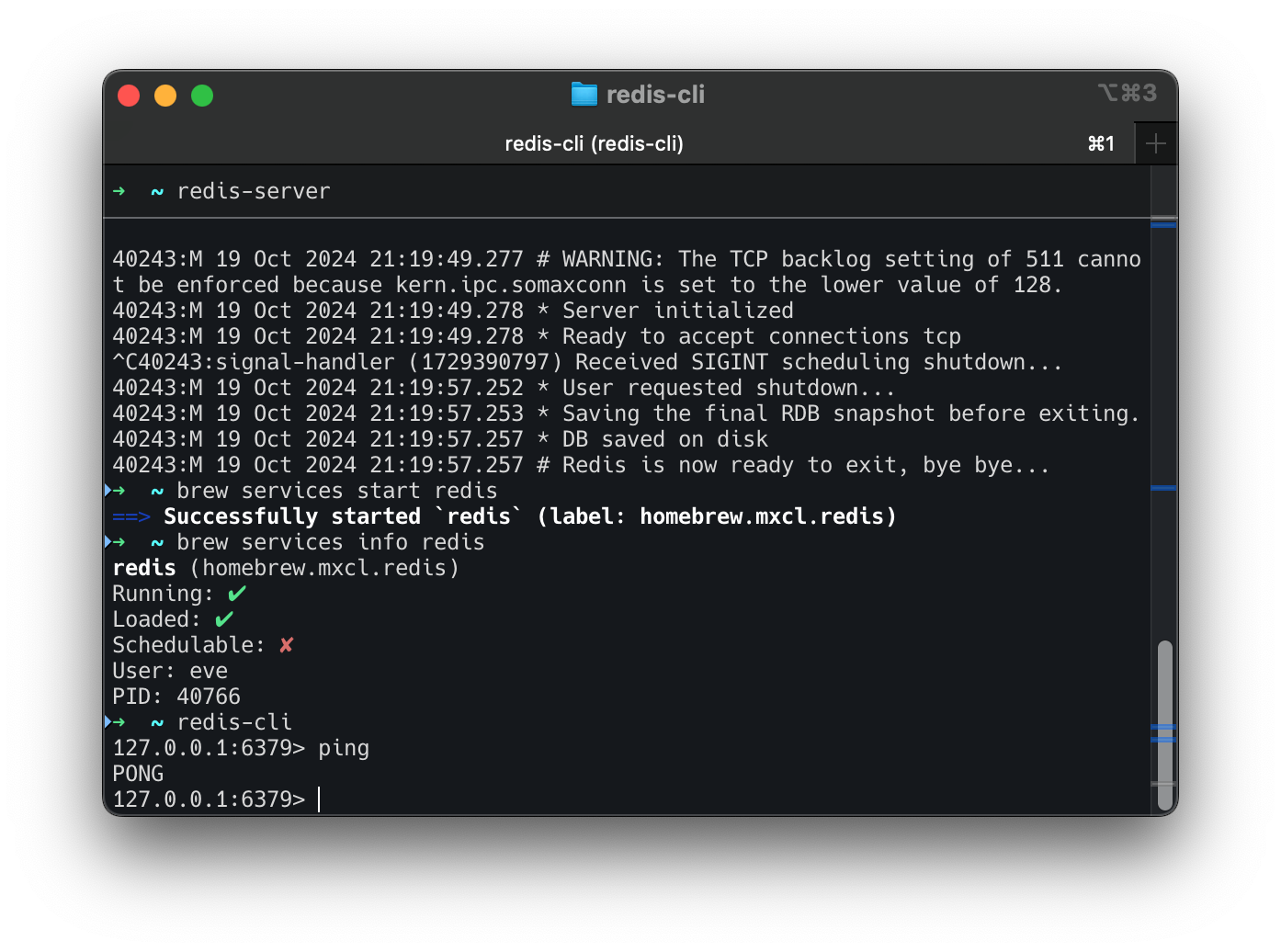Click the 'ping' command text
Viewport: 1281px width, 952px height.
[344, 748]
